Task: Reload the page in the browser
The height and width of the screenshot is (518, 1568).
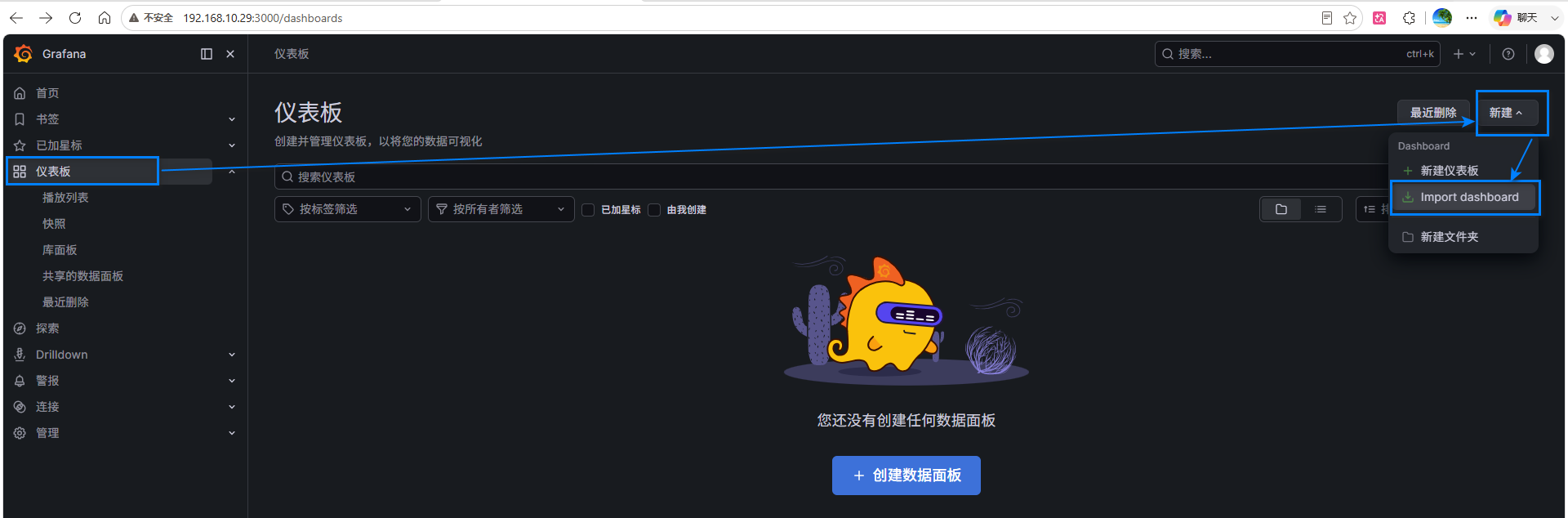Action: pyautogui.click(x=75, y=18)
